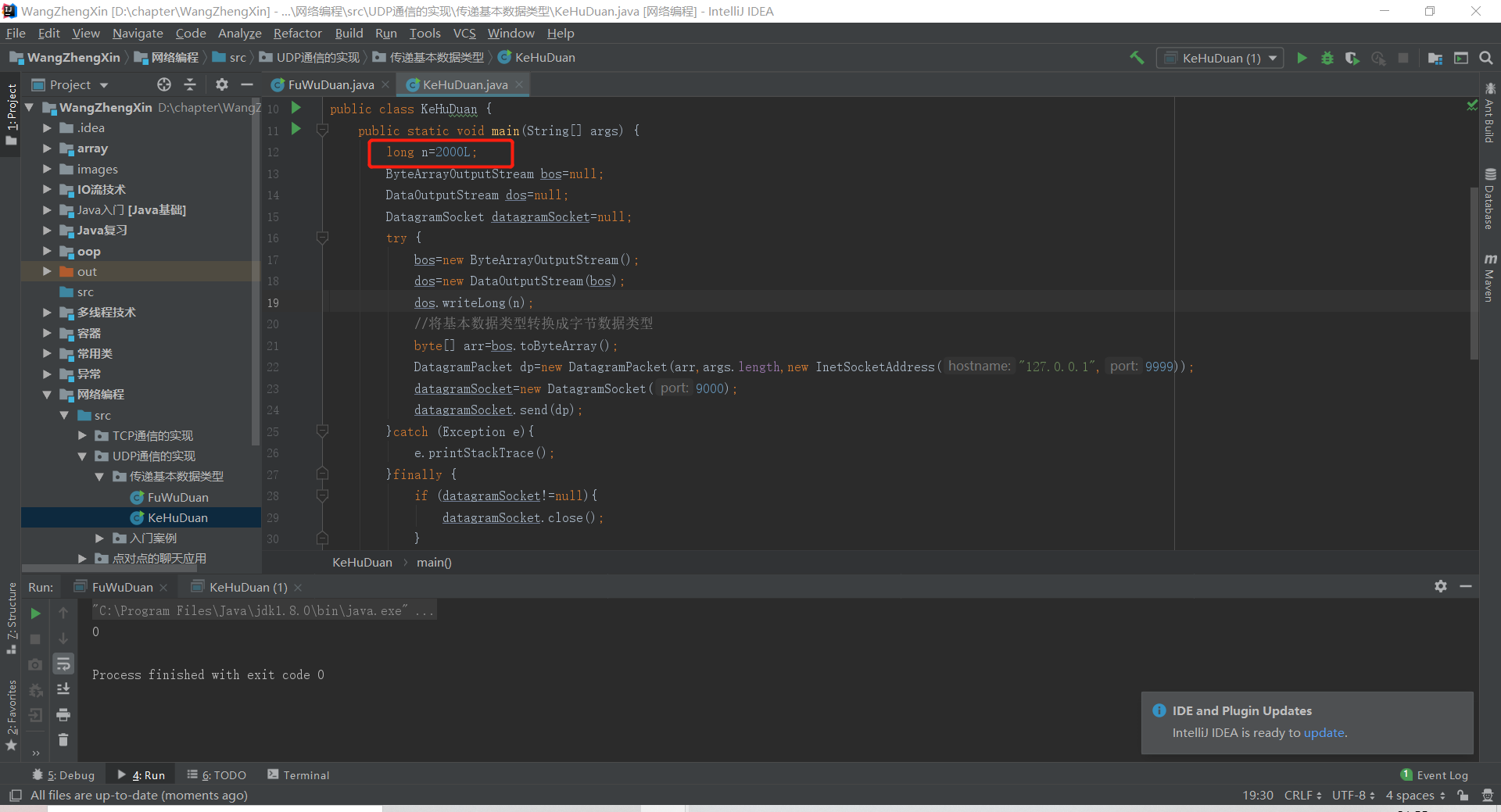Collapse all in Project panel
1501x812 pixels.
(190, 84)
